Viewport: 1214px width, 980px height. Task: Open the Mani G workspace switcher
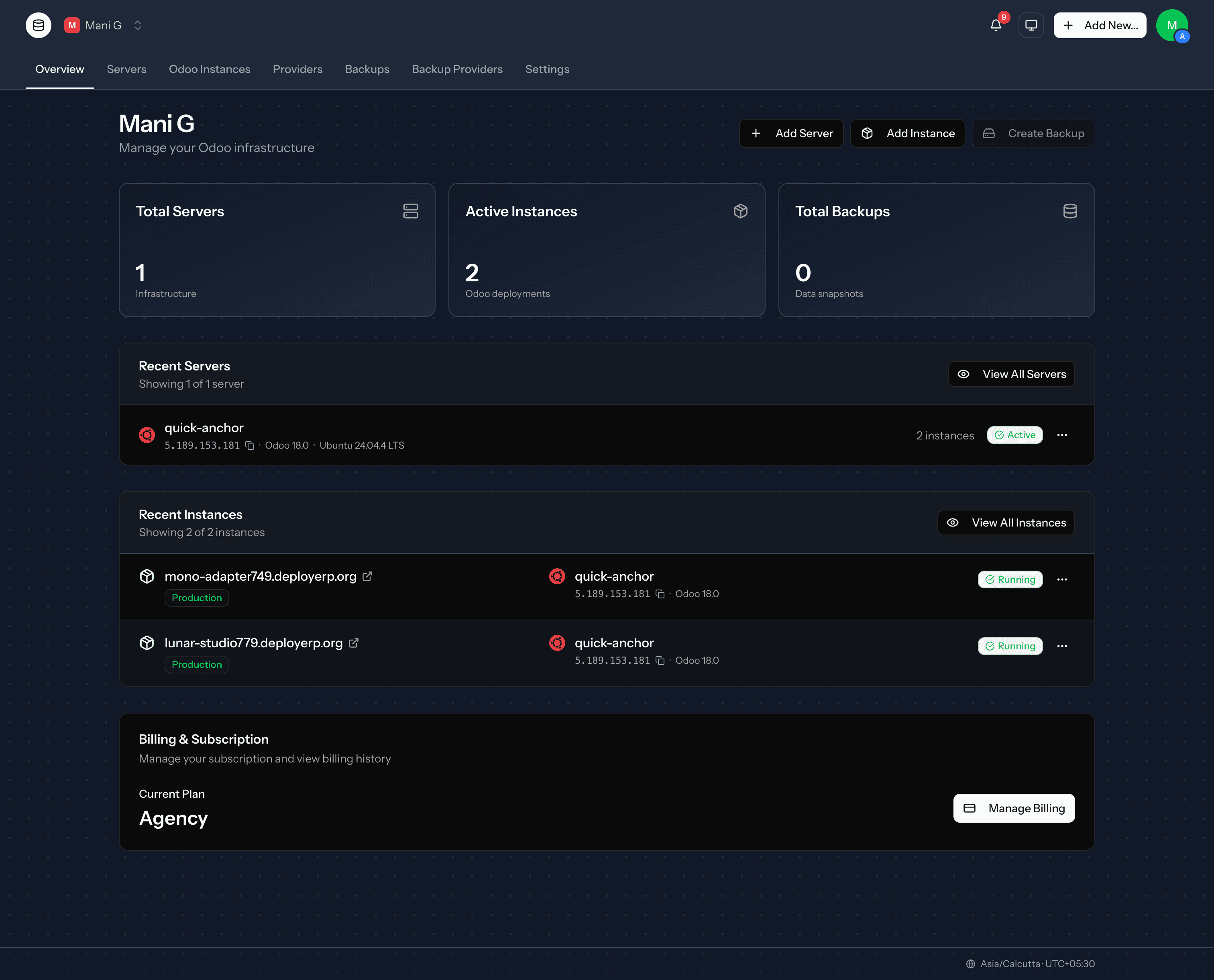103,25
